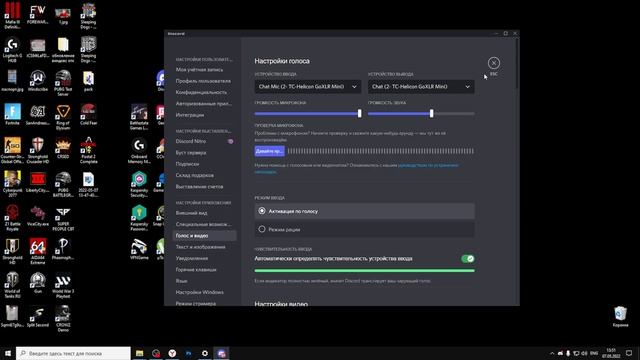Click the Mafia III desktop icon

[x=12, y=16]
